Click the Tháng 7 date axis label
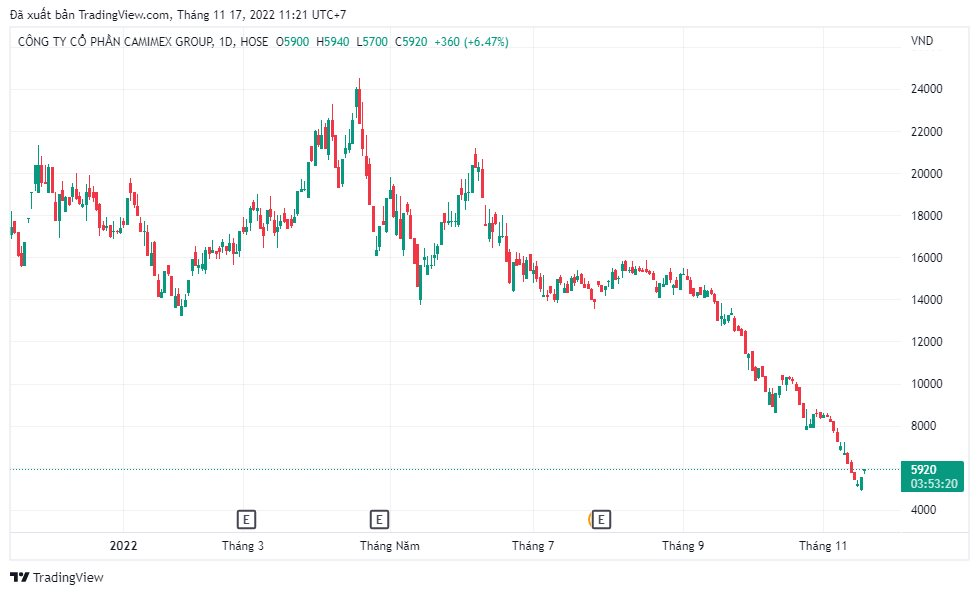This screenshot has height=595, width=979. 533,546
